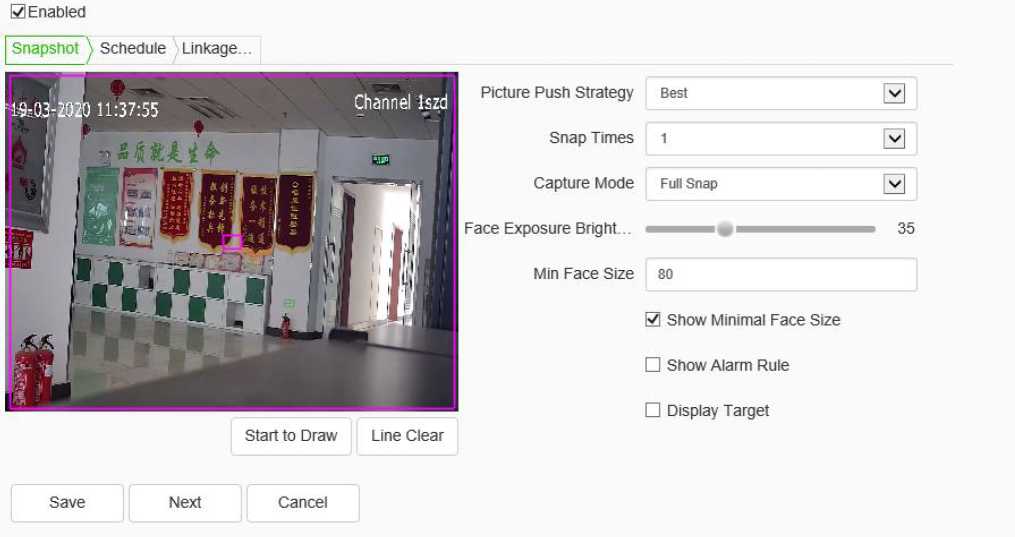Click the Next button
1015x537 pixels.
[x=185, y=503]
